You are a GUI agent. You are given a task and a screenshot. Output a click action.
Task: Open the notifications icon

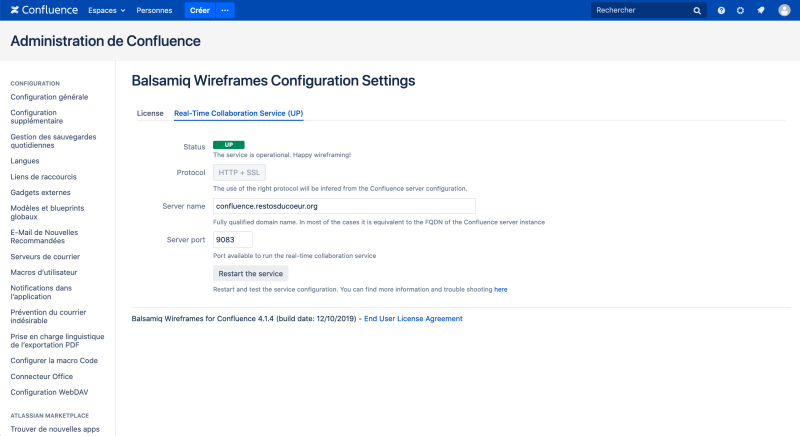tap(760, 10)
